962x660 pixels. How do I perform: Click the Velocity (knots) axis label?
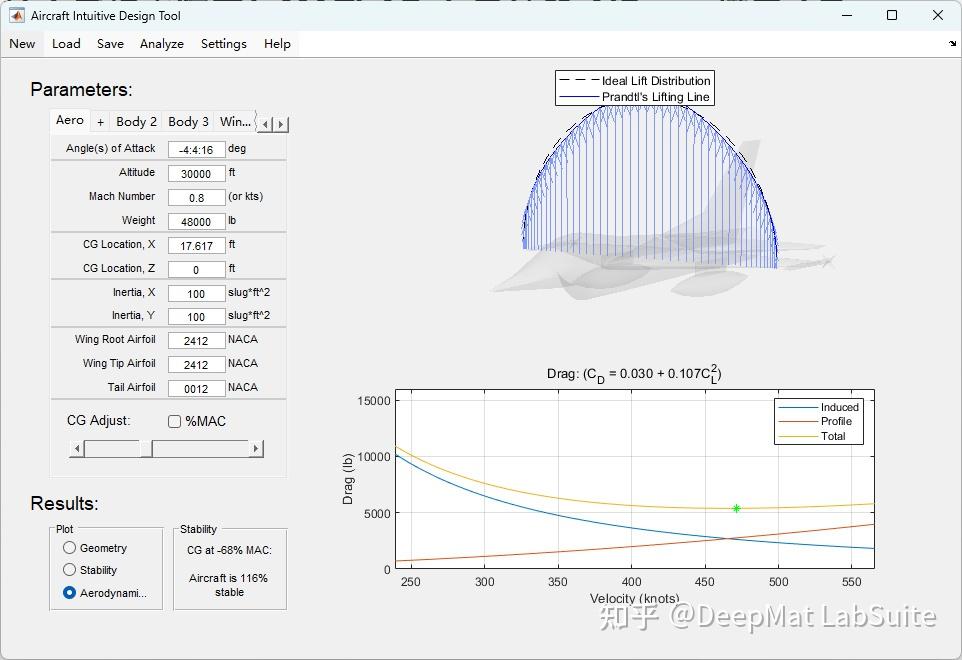tap(634, 598)
